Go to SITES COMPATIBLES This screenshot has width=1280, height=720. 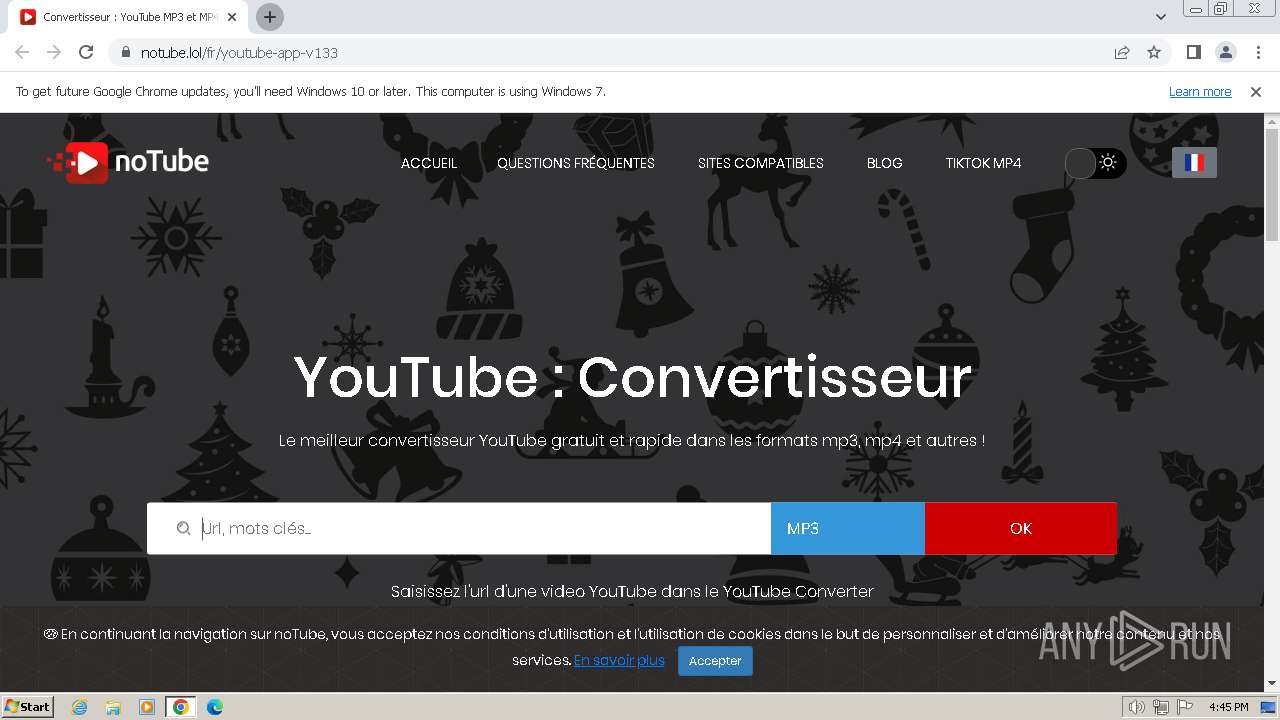click(761, 163)
